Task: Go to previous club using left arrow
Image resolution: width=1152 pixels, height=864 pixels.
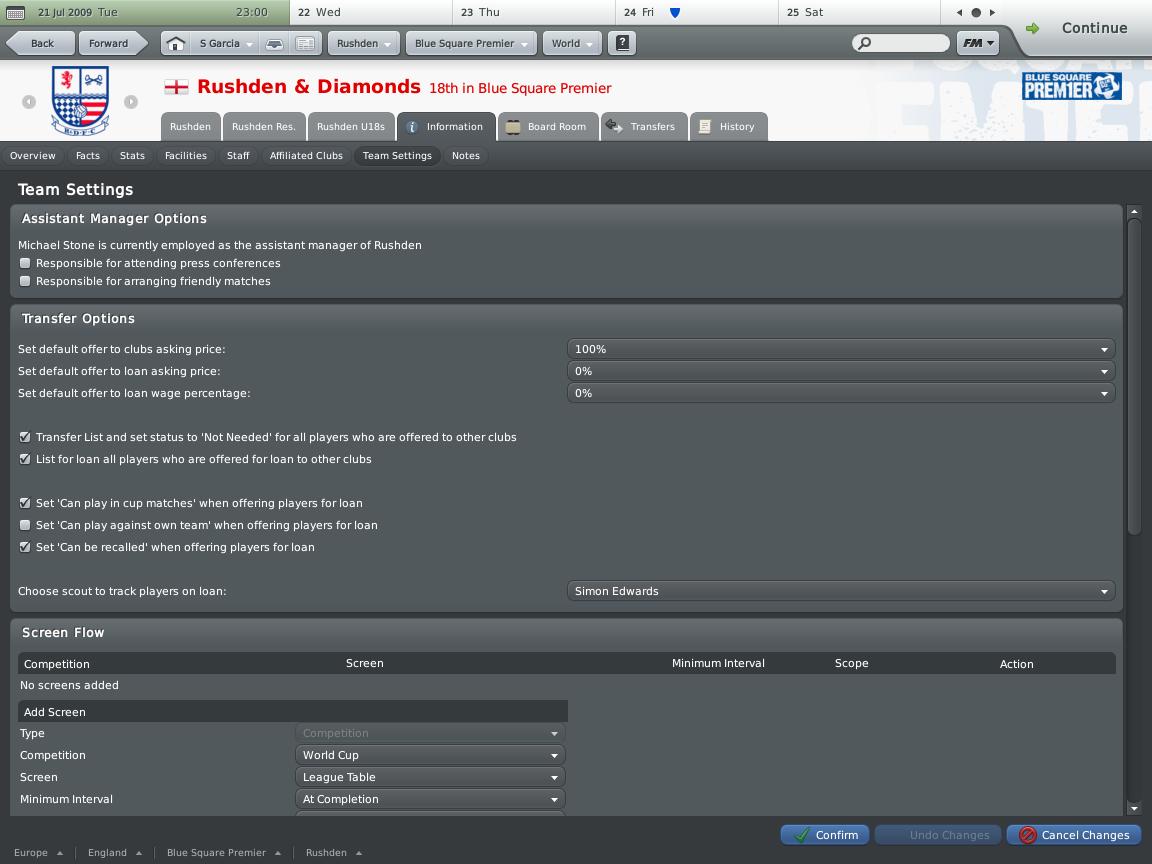Action: [29, 102]
